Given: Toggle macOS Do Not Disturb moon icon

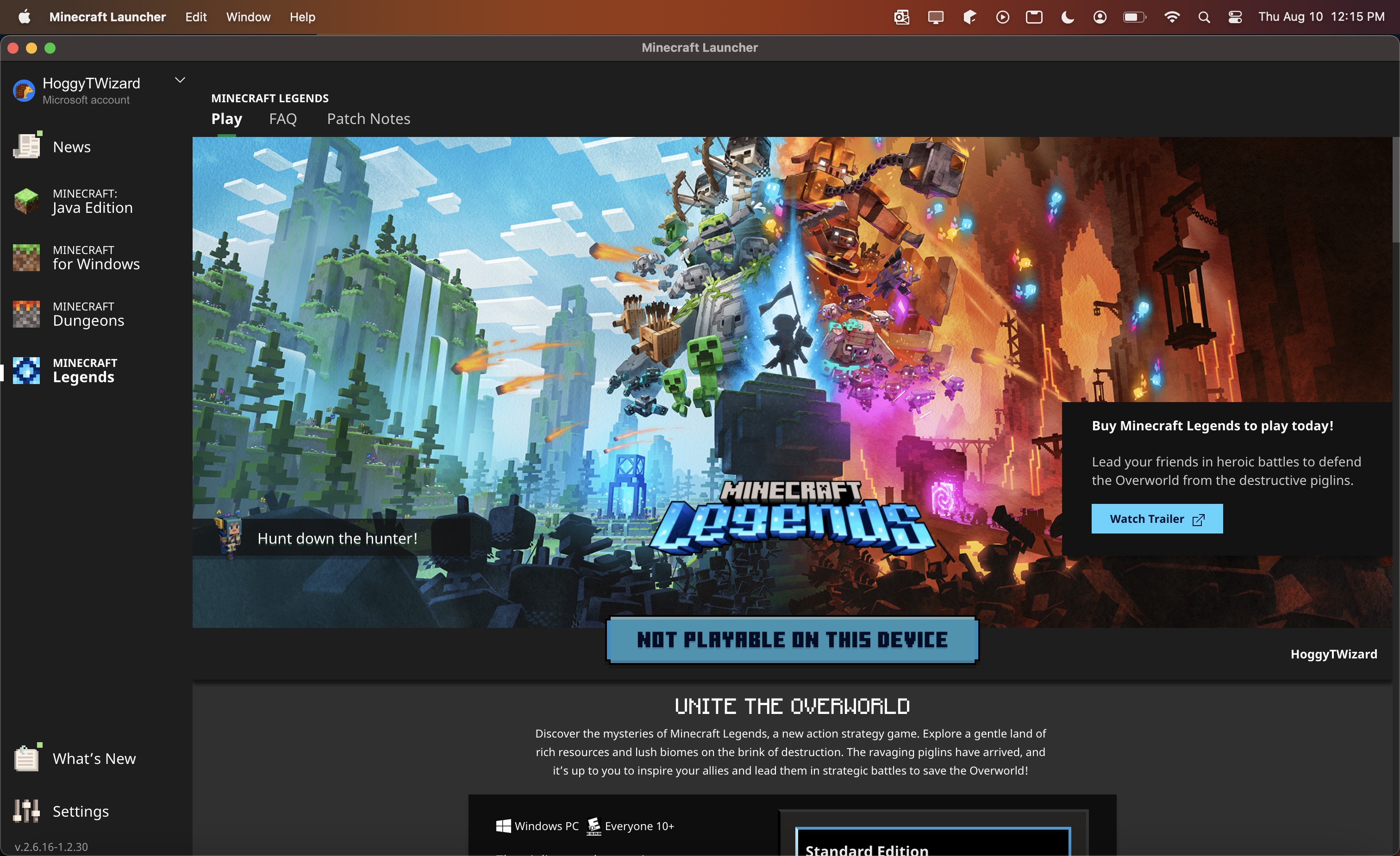Looking at the screenshot, I should click(x=1067, y=17).
